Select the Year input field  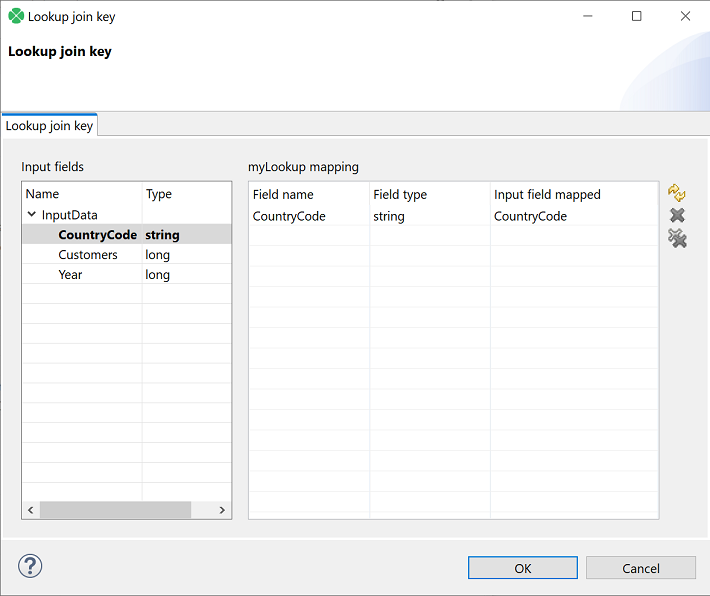click(70, 275)
